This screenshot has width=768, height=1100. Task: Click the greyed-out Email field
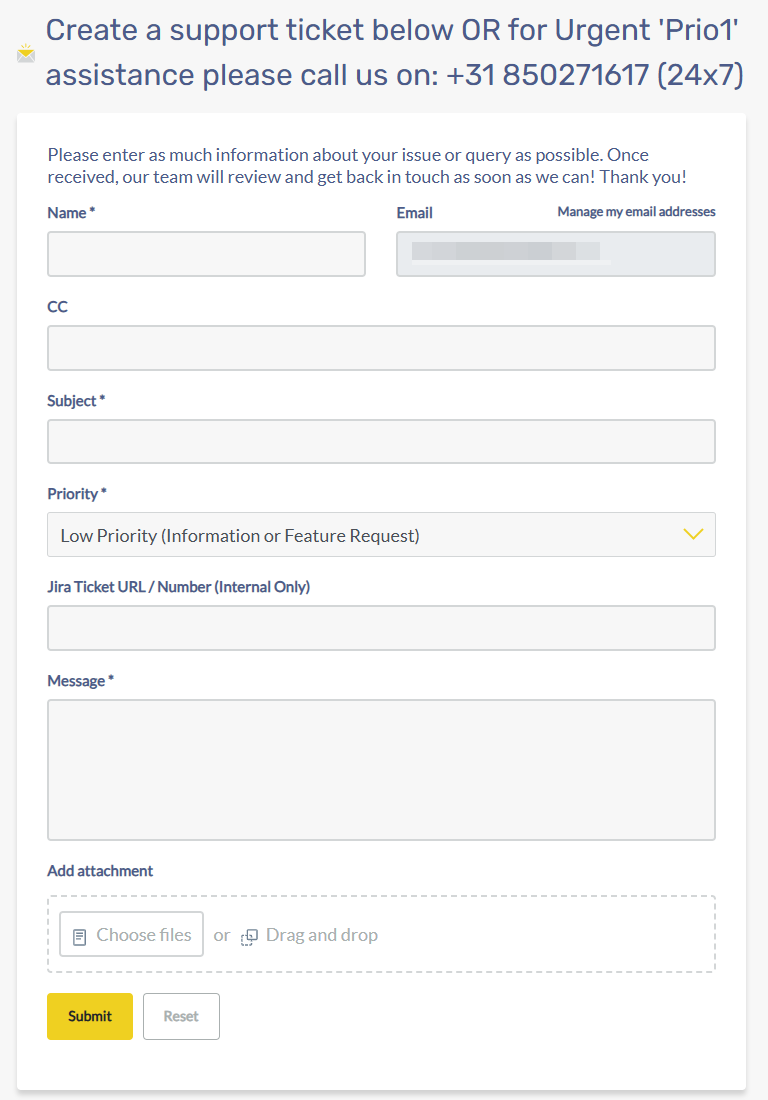coord(555,254)
